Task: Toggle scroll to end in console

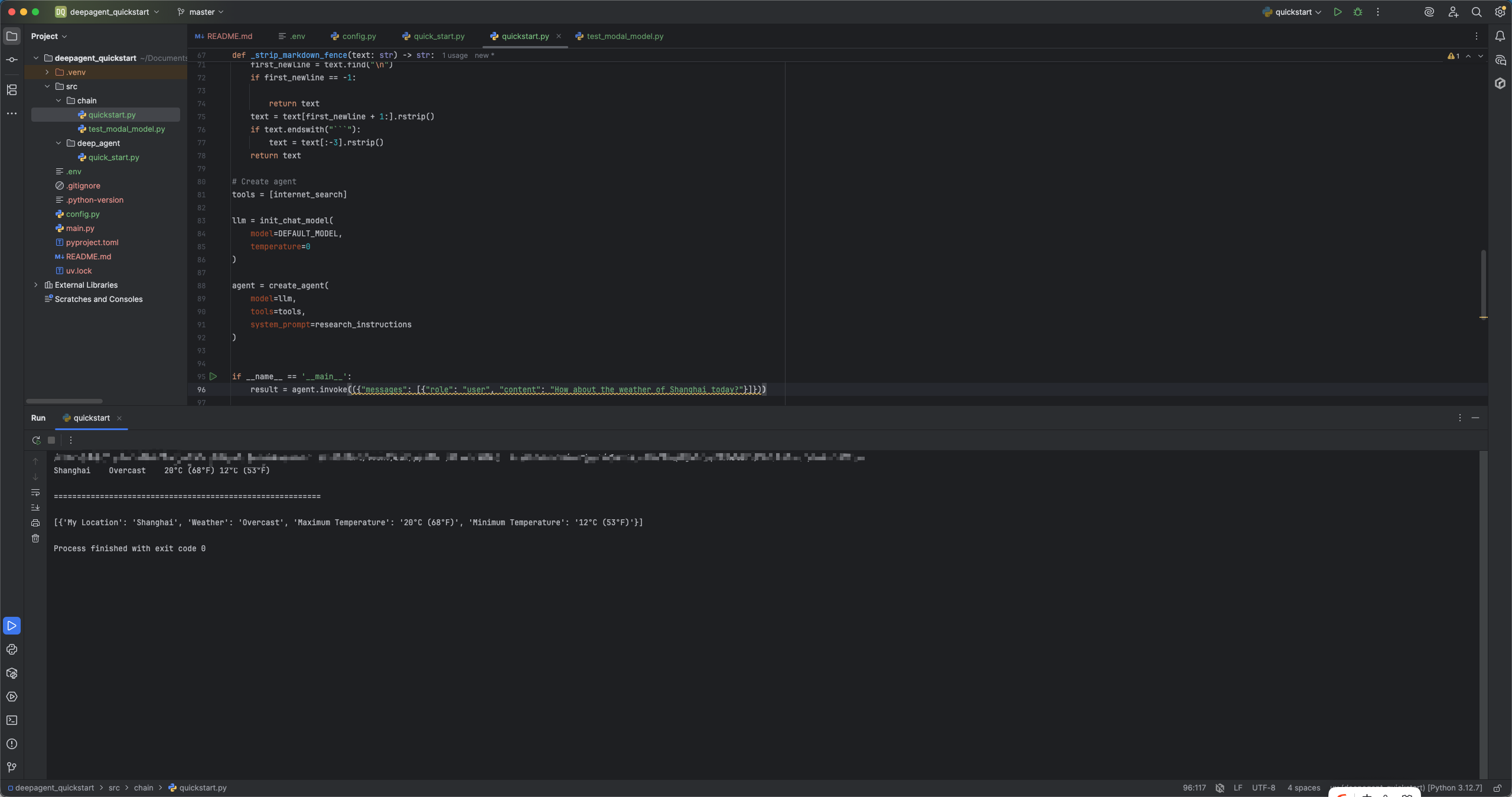Action: [35, 508]
